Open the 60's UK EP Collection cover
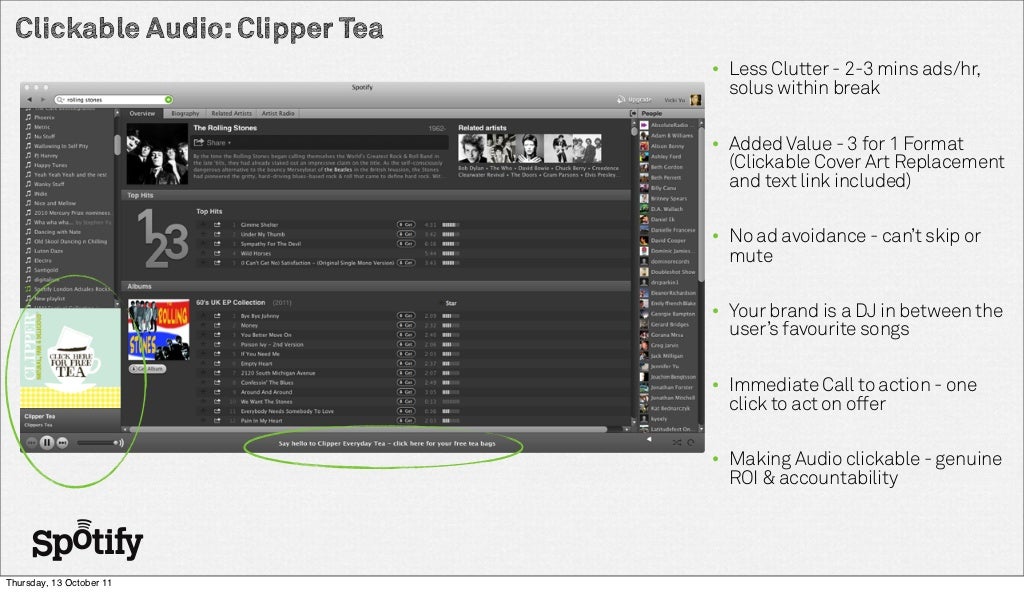This screenshot has height=592, width=1024. click(159, 329)
